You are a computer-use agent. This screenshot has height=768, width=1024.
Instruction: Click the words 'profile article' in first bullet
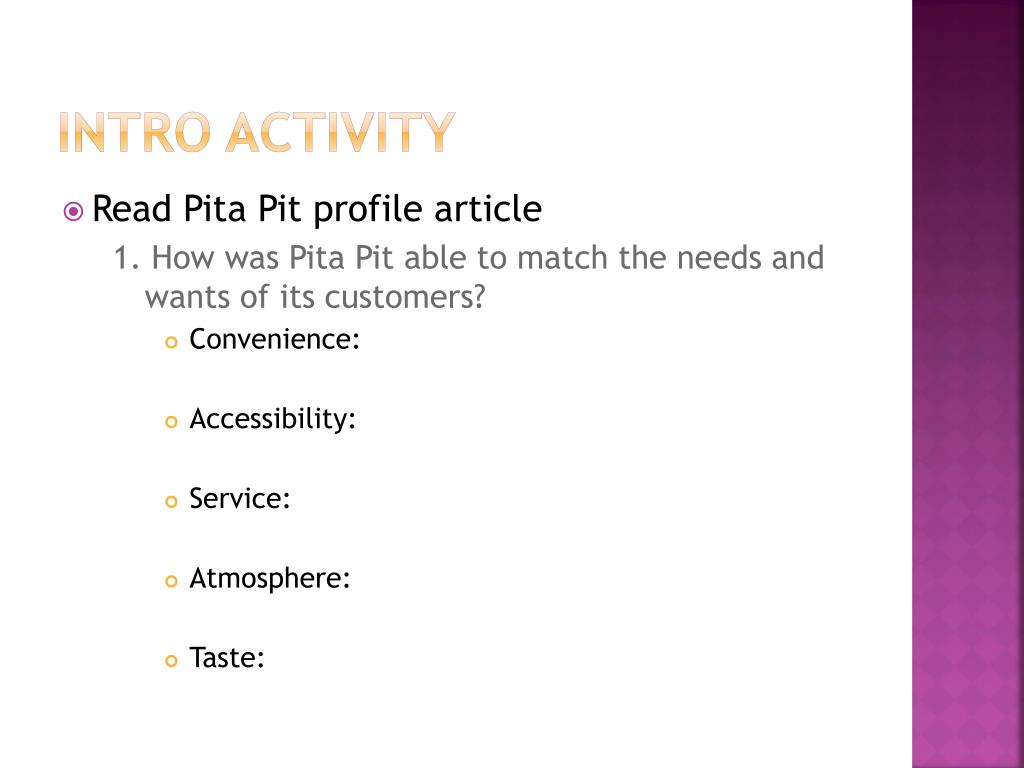click(x=428, y=210)
